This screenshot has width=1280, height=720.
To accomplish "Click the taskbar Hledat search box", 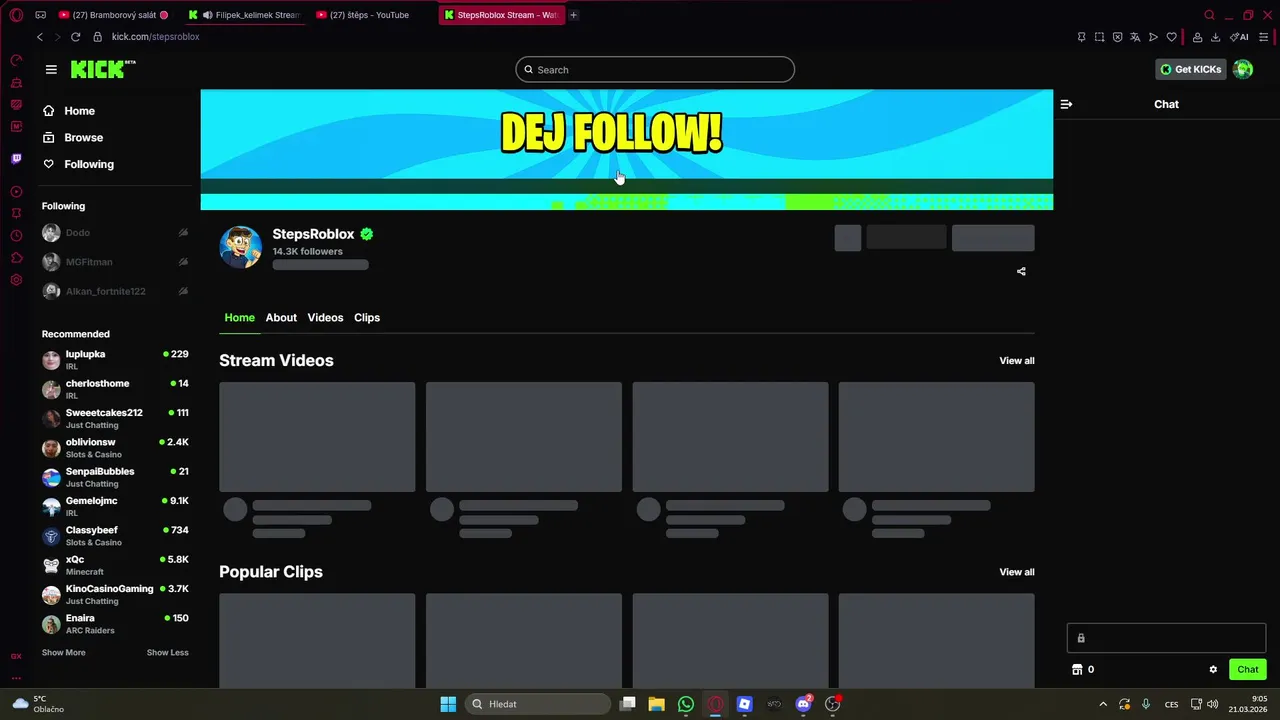I will click(539, 704).
